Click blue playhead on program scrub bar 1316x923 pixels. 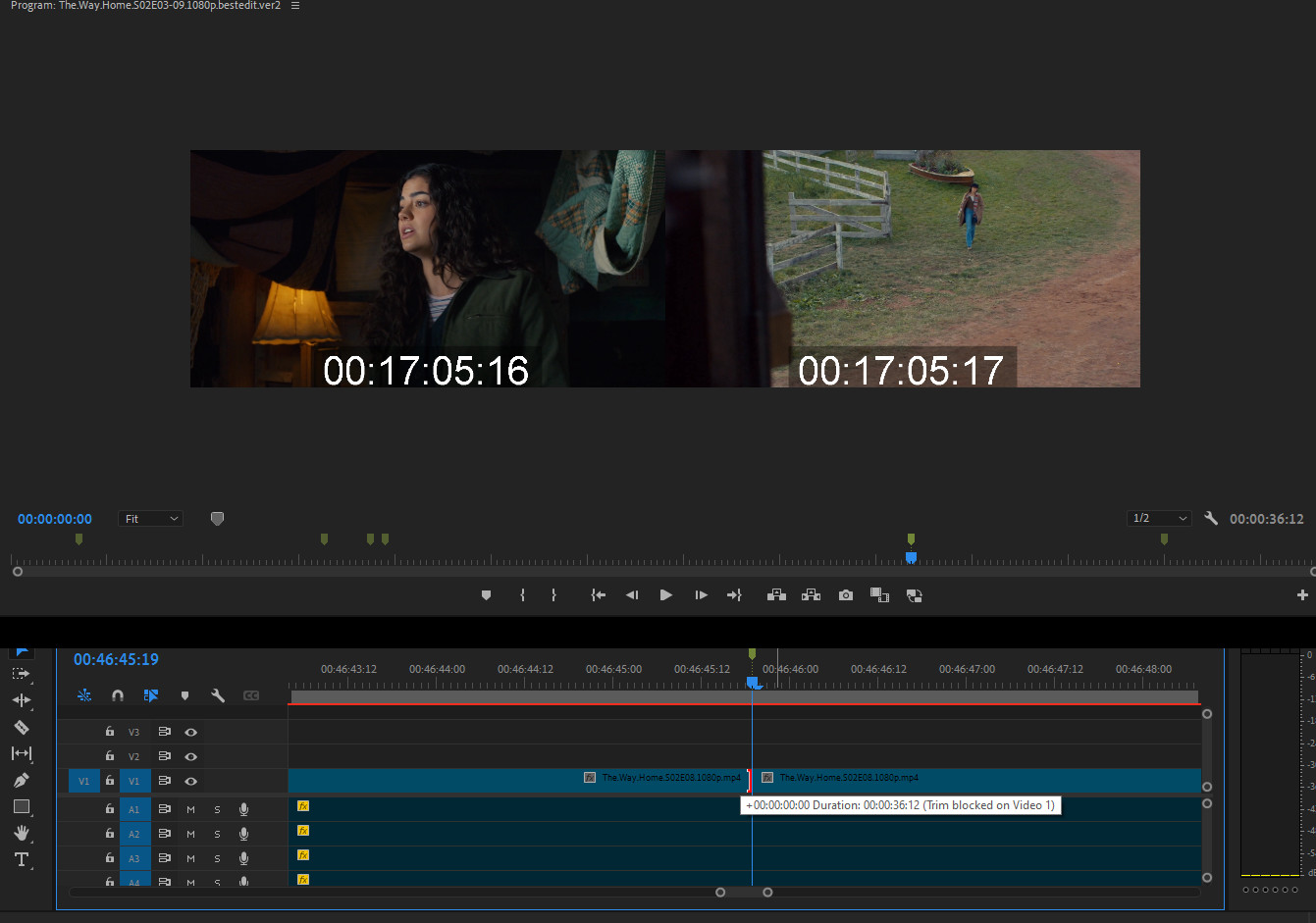pyautogui.click(x=911, y=557)
